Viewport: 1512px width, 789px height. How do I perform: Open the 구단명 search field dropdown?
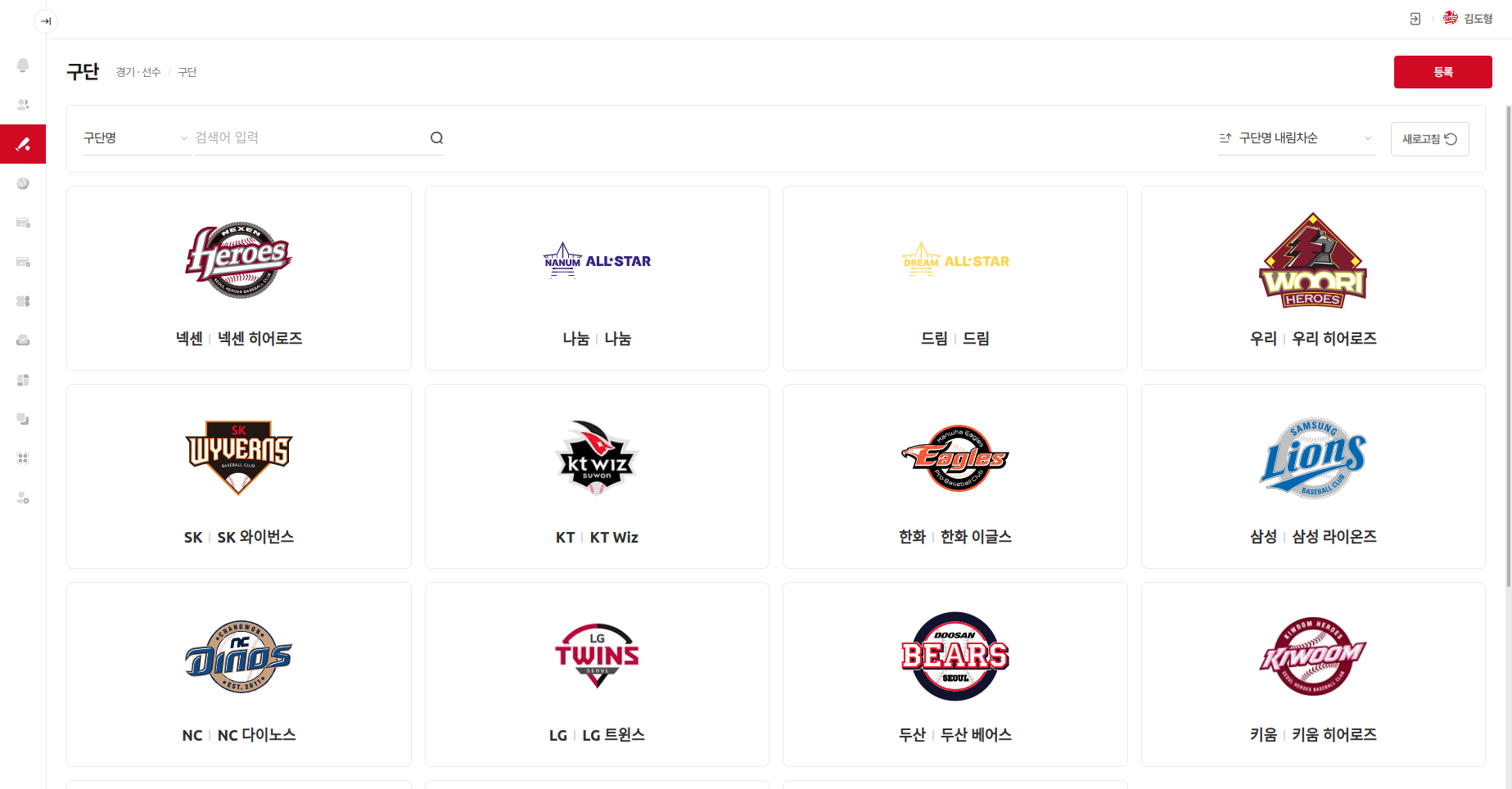coord(137,138)
